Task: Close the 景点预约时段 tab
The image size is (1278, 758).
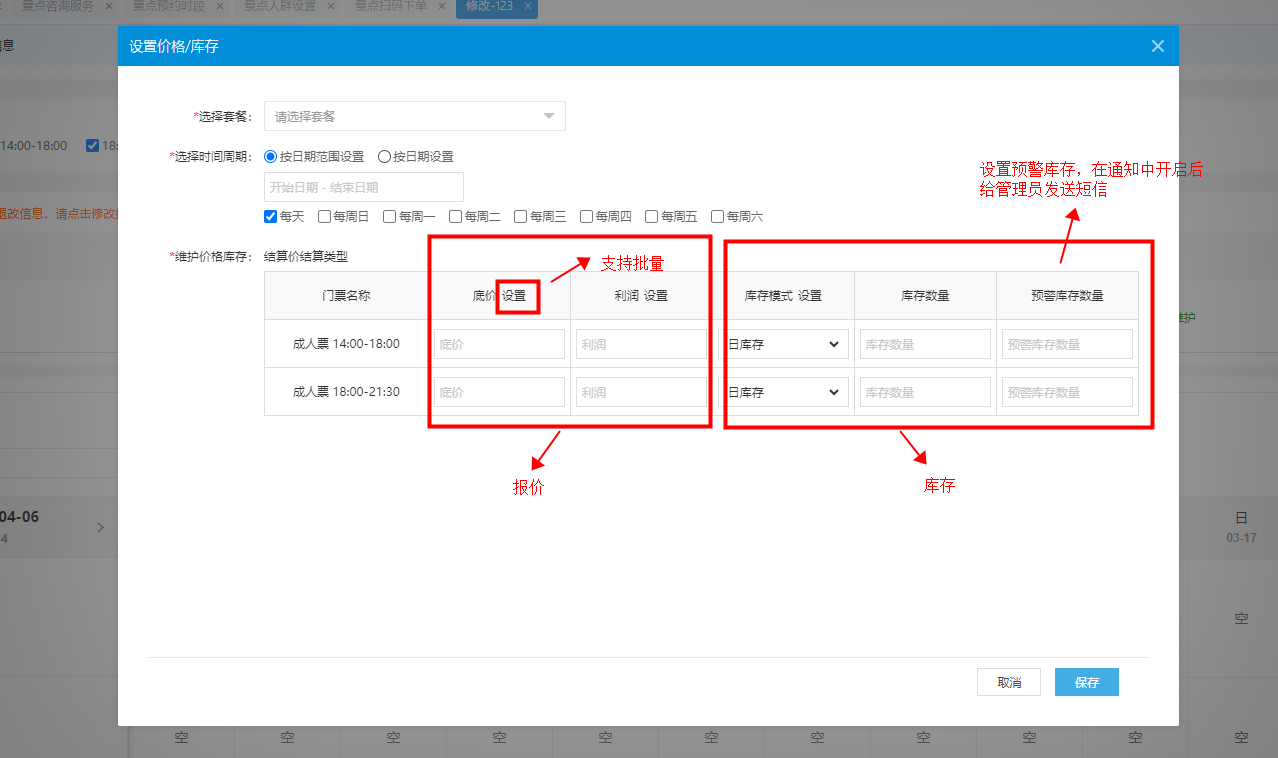Action: point(220,6)
